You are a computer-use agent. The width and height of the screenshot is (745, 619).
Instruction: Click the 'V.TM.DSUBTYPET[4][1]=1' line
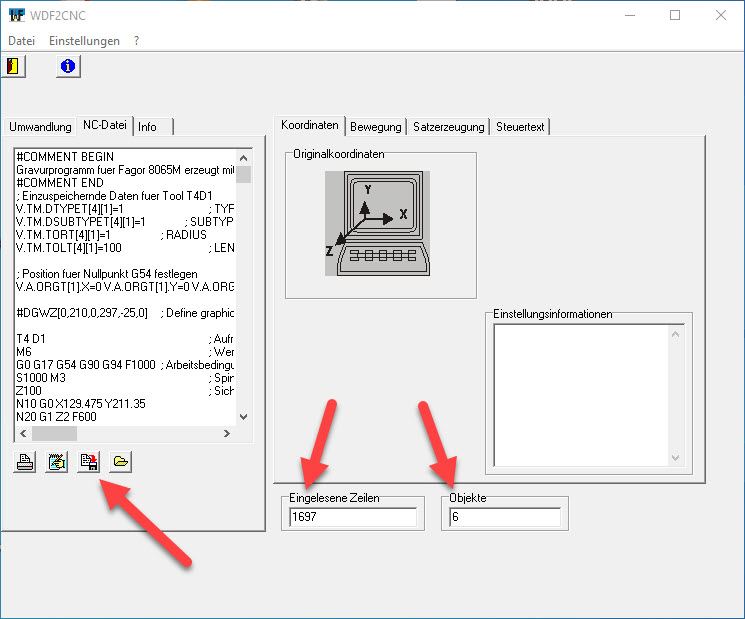coord(125,222)
